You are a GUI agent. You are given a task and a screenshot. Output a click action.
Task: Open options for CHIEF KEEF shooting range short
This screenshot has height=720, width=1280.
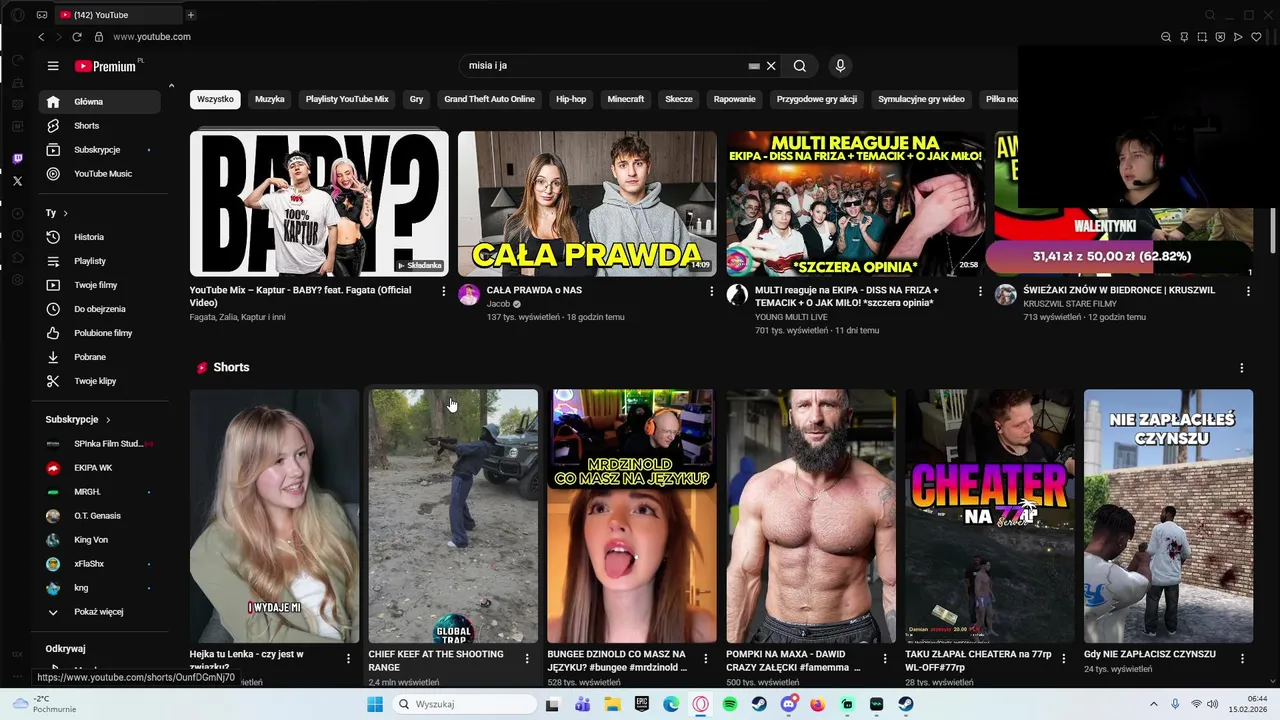(x=527, y=659)
